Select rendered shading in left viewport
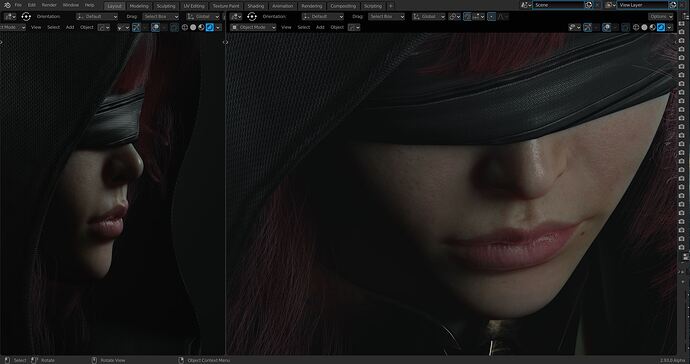 tap(209, 27)
